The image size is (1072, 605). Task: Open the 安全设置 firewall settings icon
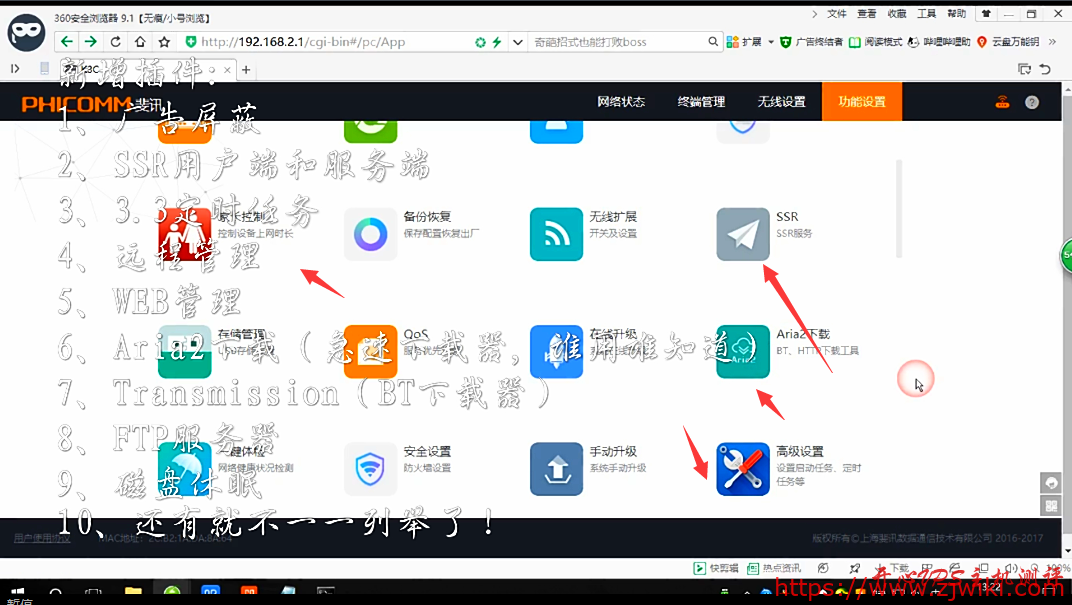click(x=370, y=467)
